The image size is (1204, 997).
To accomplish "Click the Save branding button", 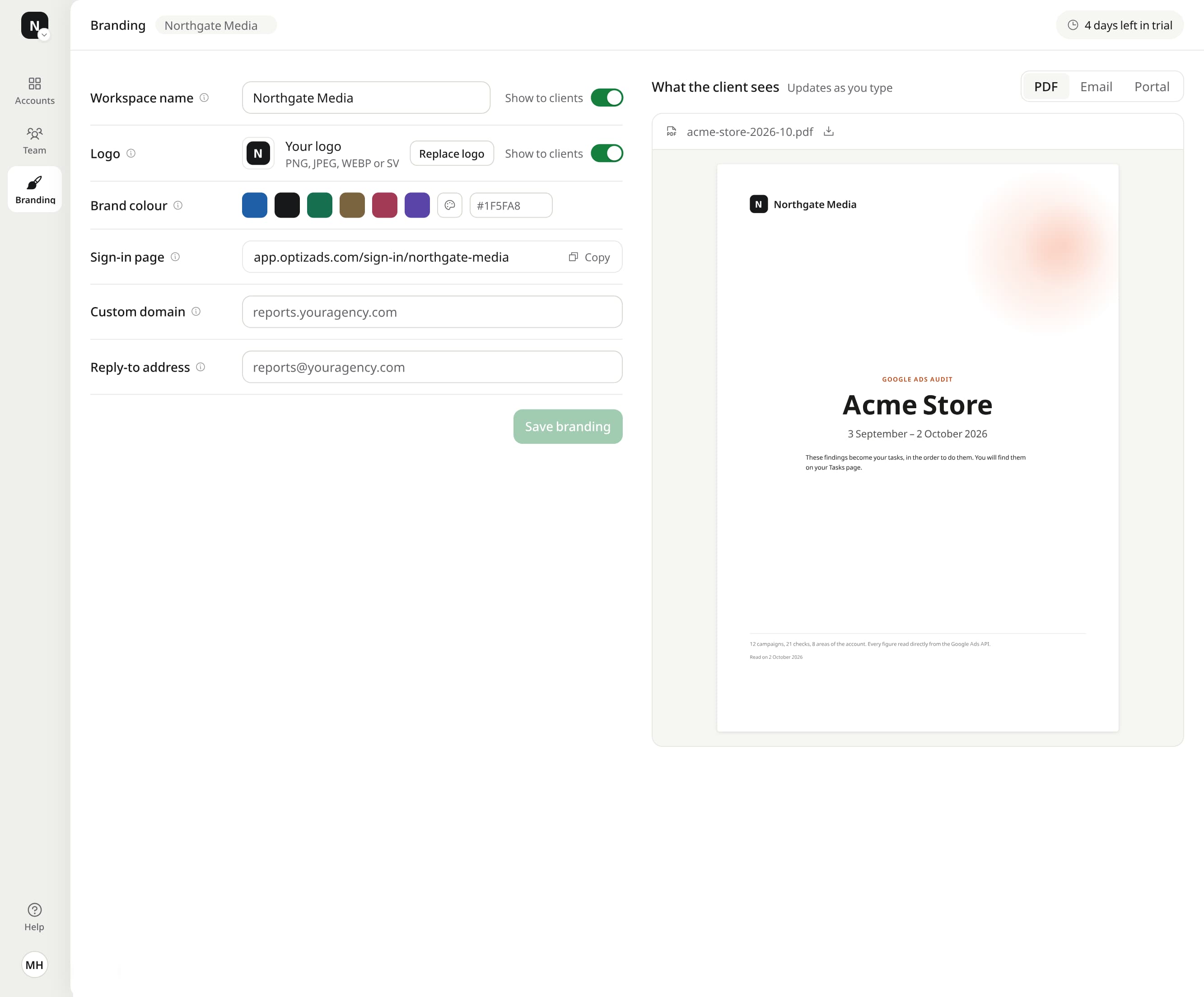I will tap(568, 427).
